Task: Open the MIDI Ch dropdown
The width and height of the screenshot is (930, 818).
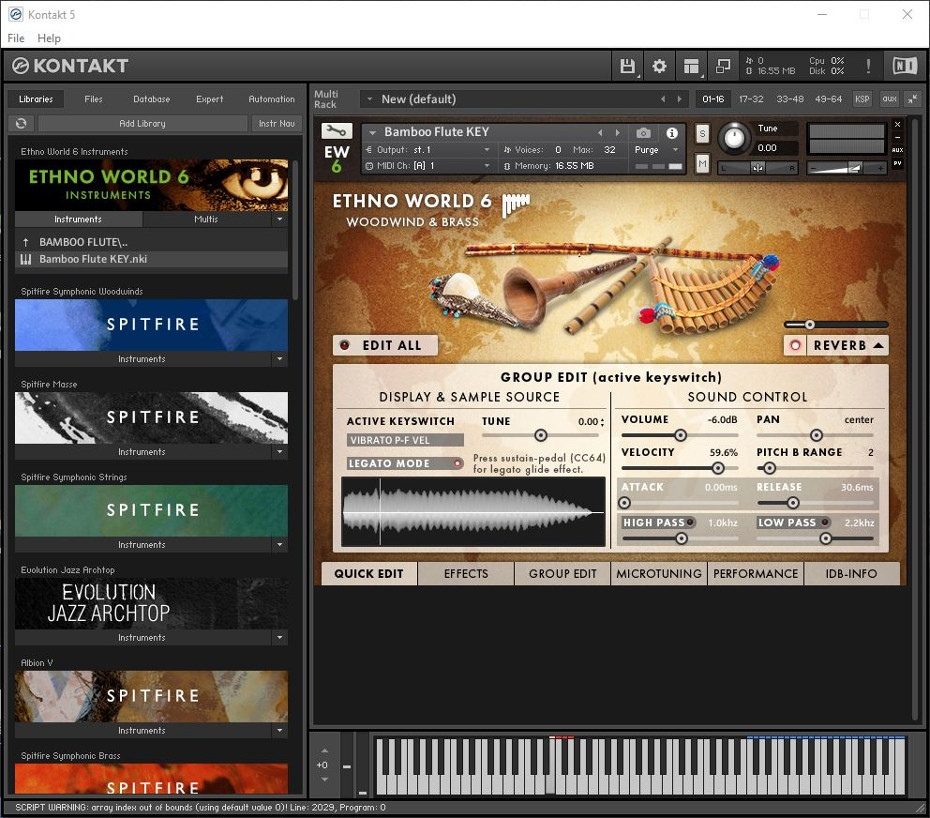Action: 487,166
